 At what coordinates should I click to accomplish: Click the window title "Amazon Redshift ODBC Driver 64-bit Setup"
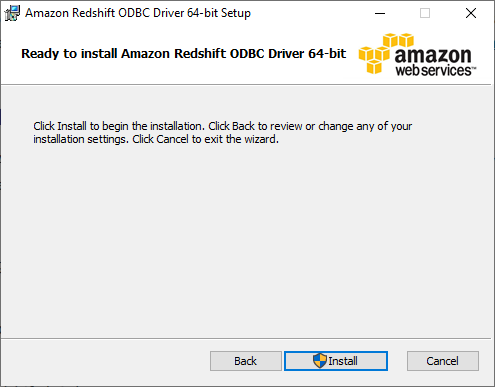click(138, 13)
